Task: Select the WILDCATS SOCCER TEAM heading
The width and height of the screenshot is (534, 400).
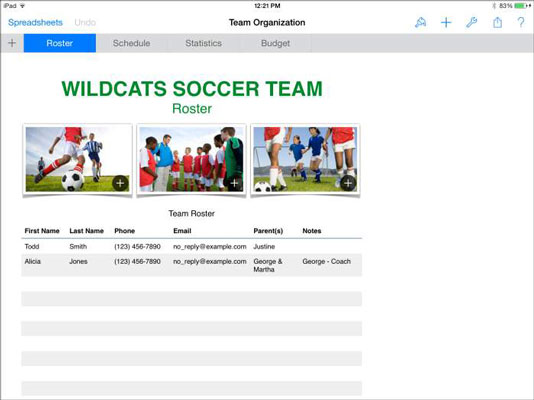Action: pyautogui.click(x=192, y=89)
